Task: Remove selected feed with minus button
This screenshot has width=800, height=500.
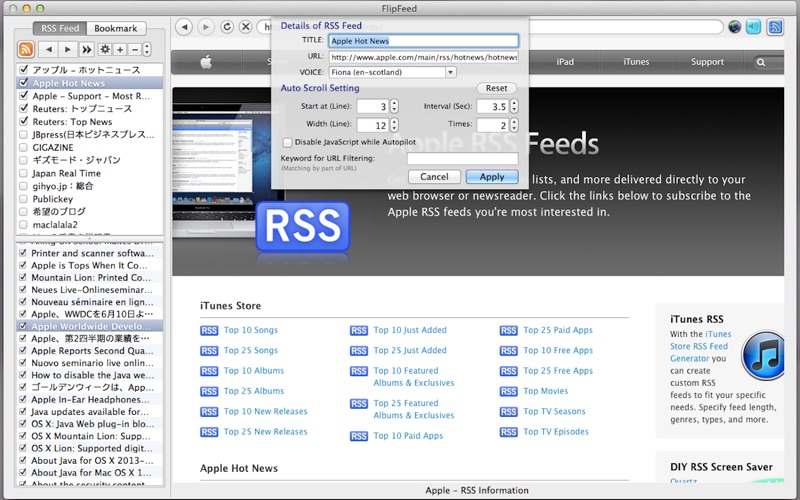Action: click(135, 49)
